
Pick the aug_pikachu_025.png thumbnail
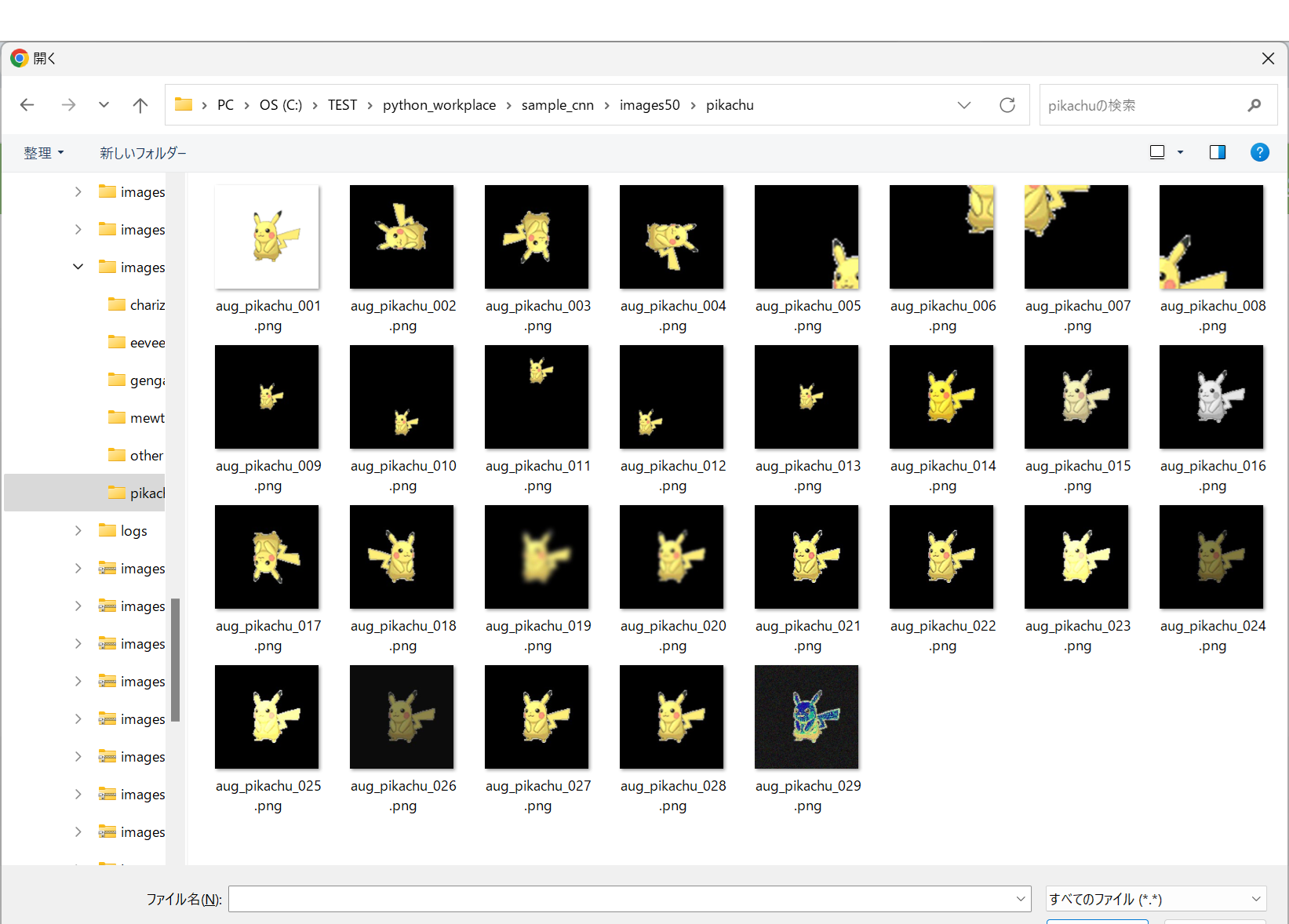point(267,717)
